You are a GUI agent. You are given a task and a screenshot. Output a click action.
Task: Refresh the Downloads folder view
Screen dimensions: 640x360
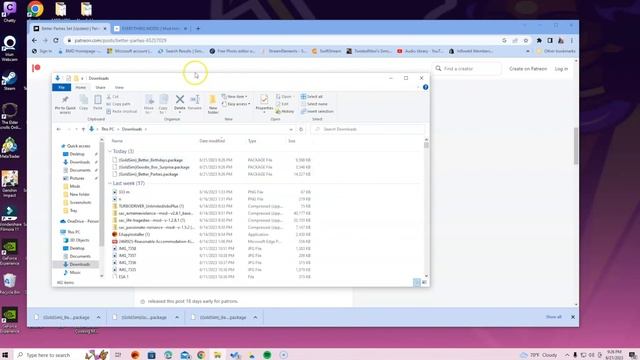pyautogui.click(x=301, y=129)
